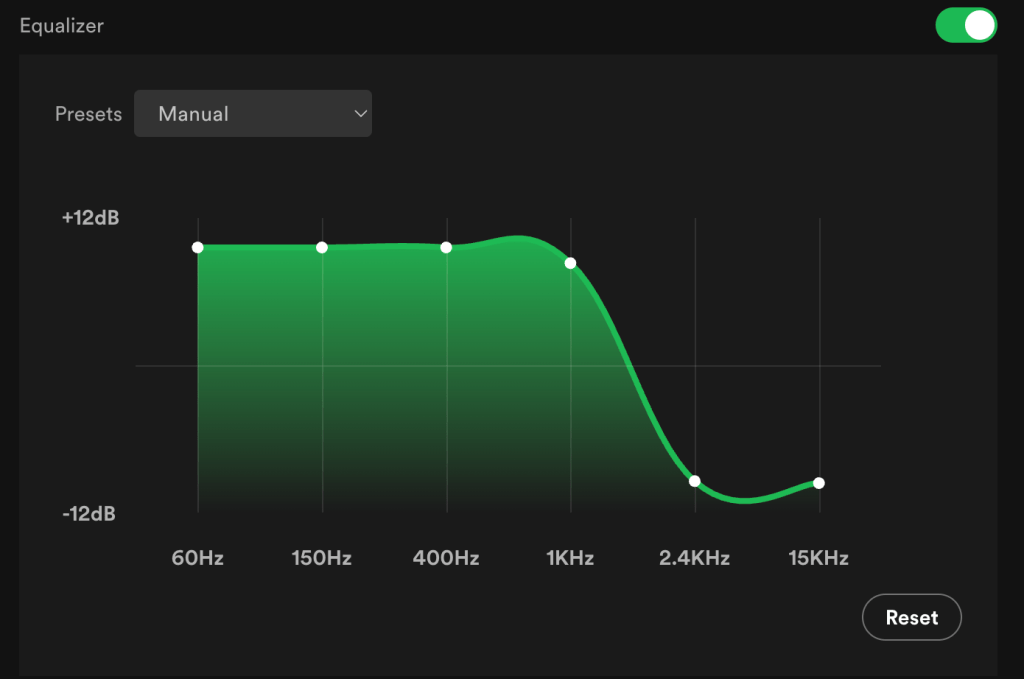Select the 400Hz frequency label
Screen dimensions: 1024x679
coord(446,558)
